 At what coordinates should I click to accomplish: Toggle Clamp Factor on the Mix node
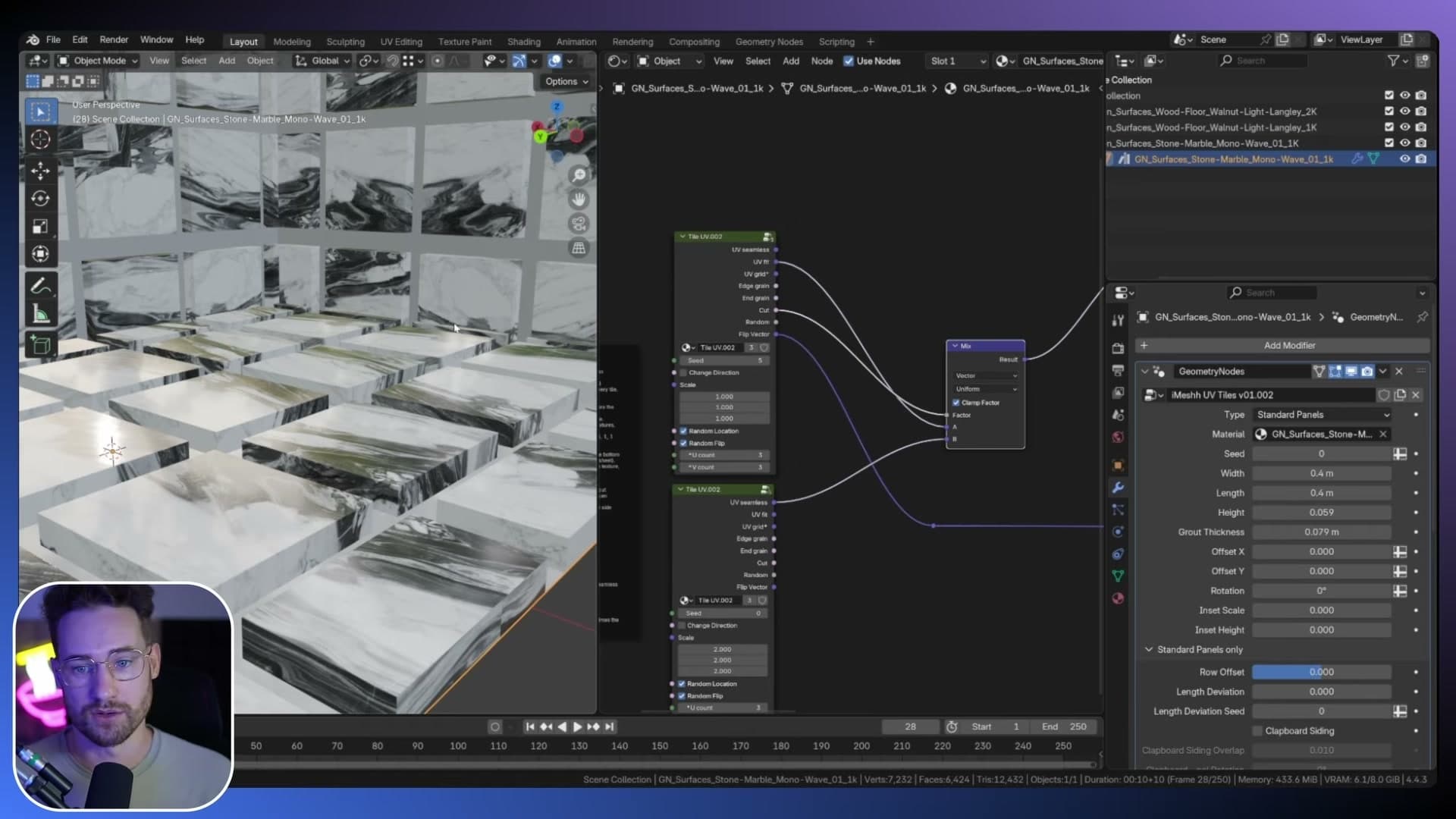click(956, 403)
